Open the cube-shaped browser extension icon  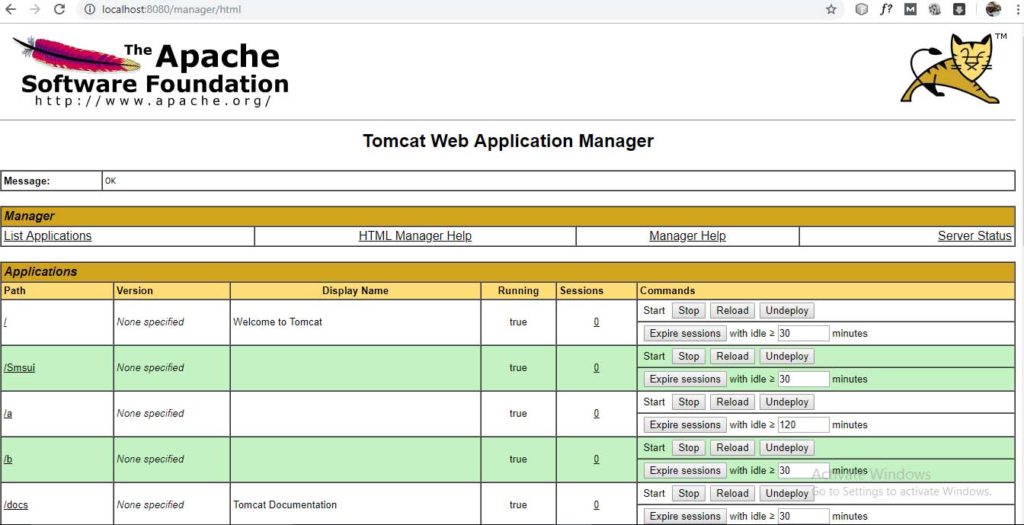pos(861,9)
